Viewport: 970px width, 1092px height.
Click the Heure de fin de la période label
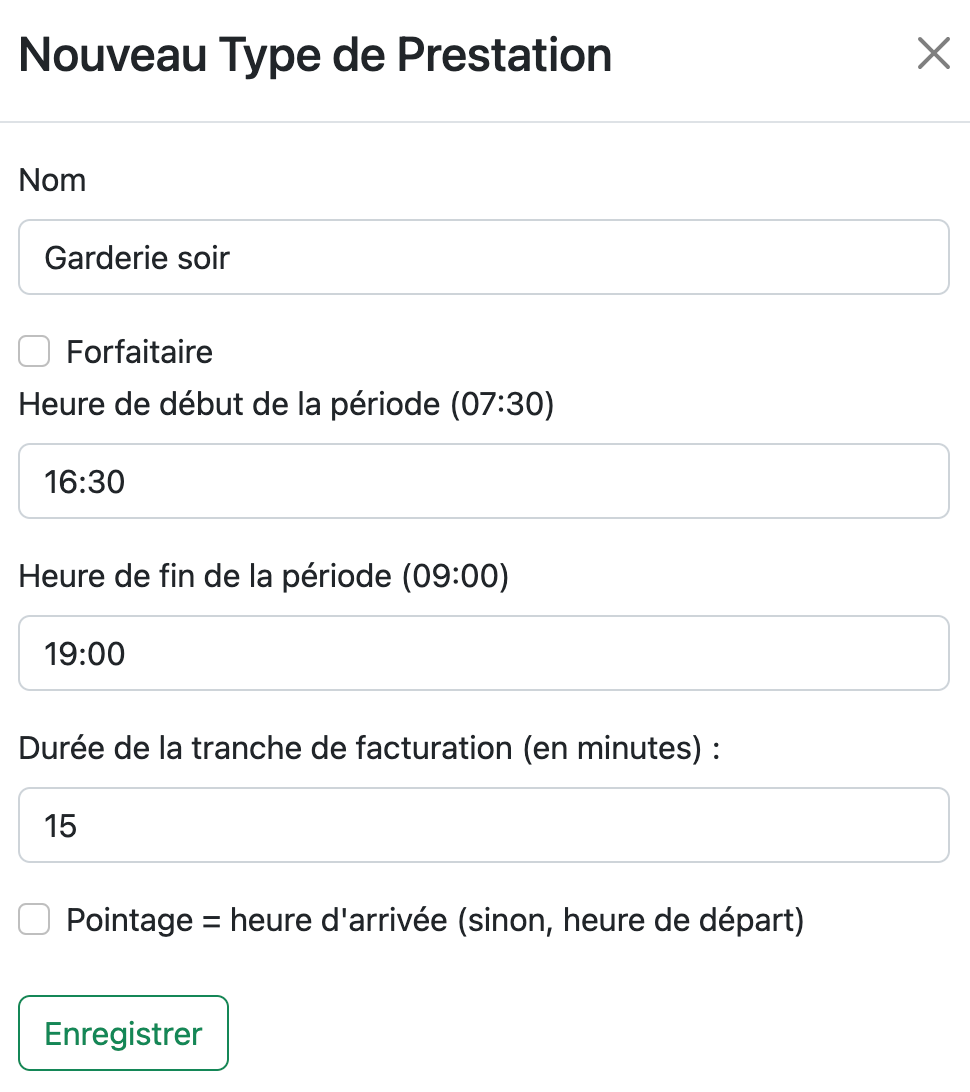pyautogui.click(x=205, y=577)
